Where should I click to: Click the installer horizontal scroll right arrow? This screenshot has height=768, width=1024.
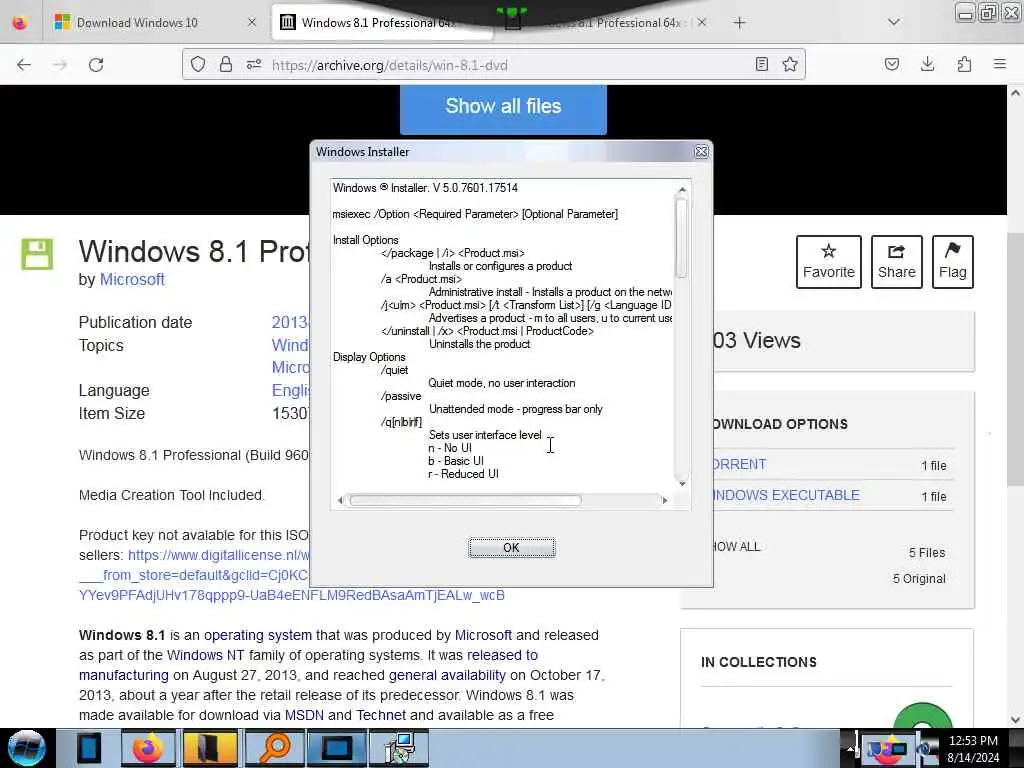(x=665, y=500)
